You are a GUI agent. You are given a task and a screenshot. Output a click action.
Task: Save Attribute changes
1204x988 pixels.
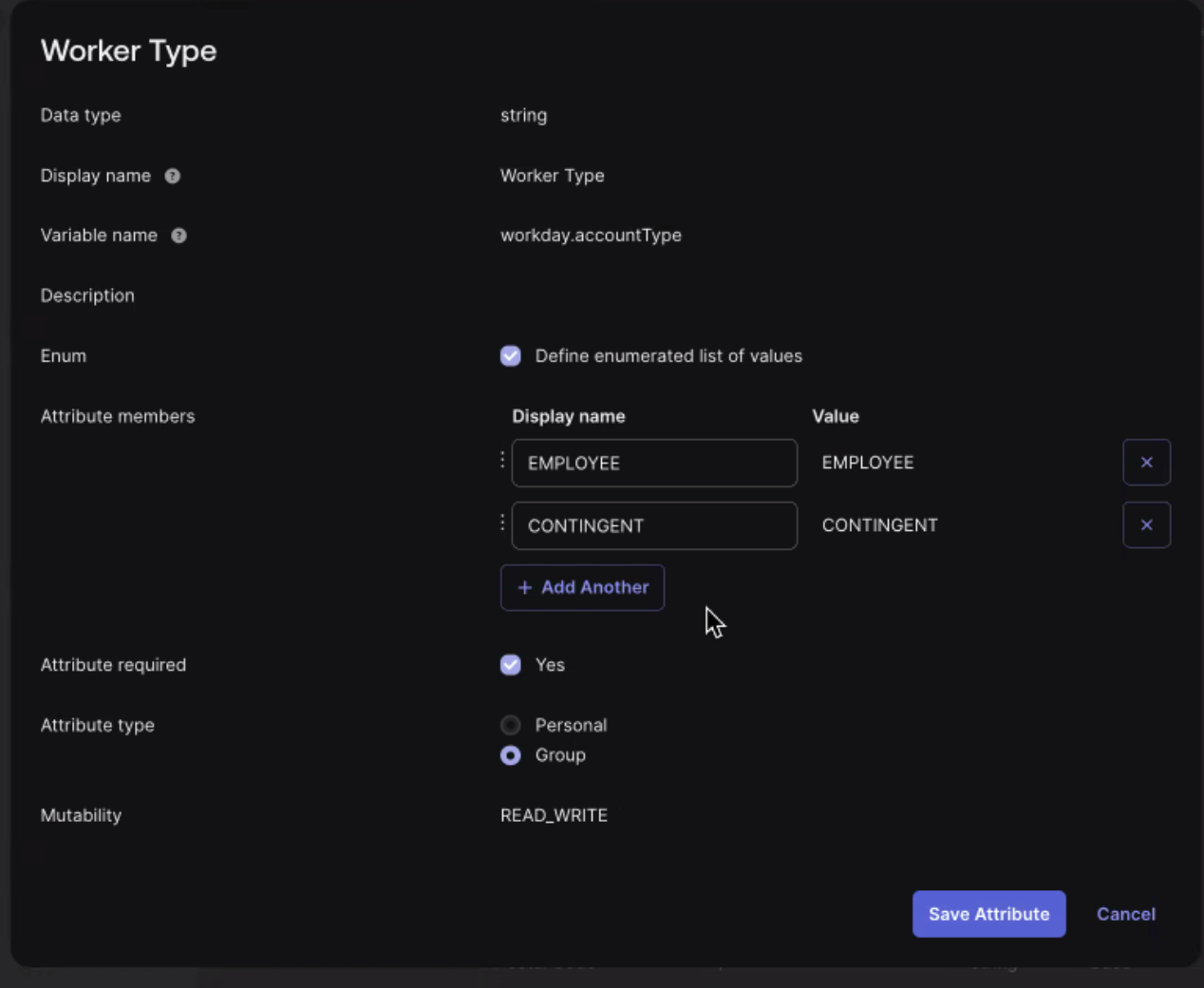(988, 914)
